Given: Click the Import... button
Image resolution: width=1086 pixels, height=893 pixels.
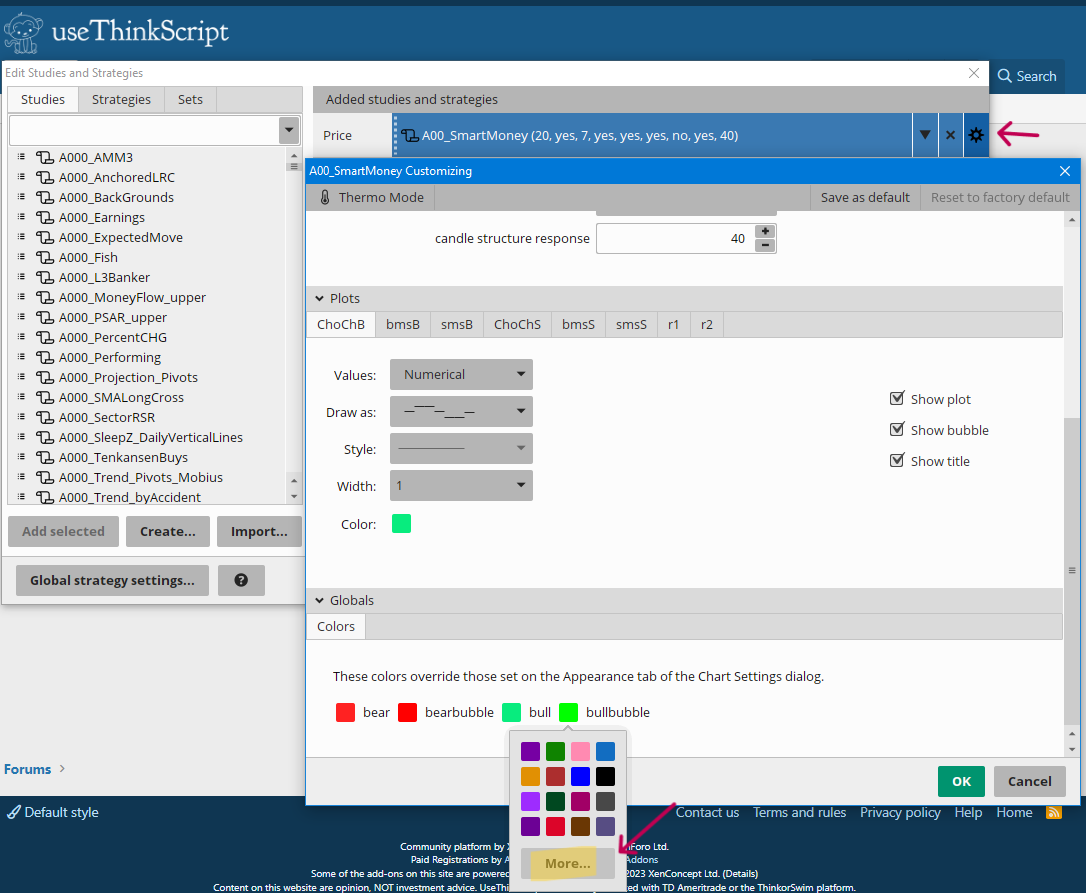Looking at the screenshot, I should [259, 531].
